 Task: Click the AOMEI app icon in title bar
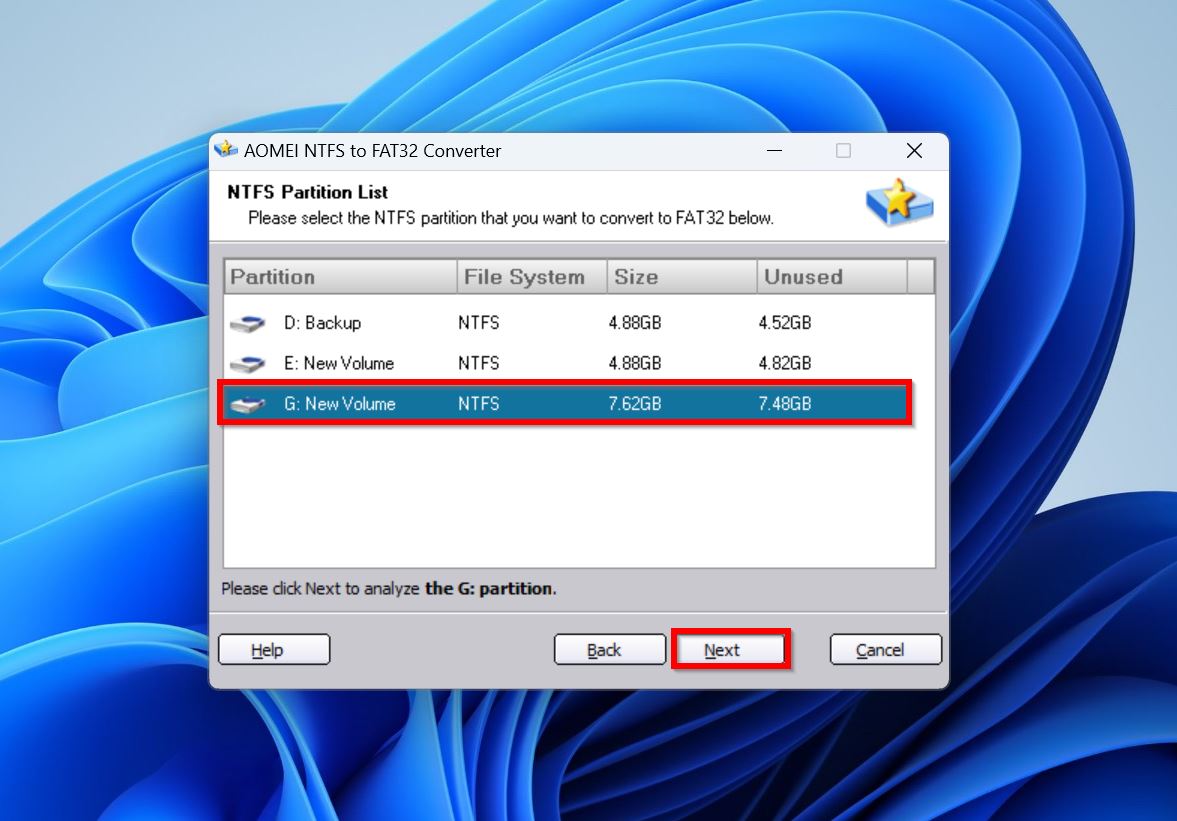226,150
